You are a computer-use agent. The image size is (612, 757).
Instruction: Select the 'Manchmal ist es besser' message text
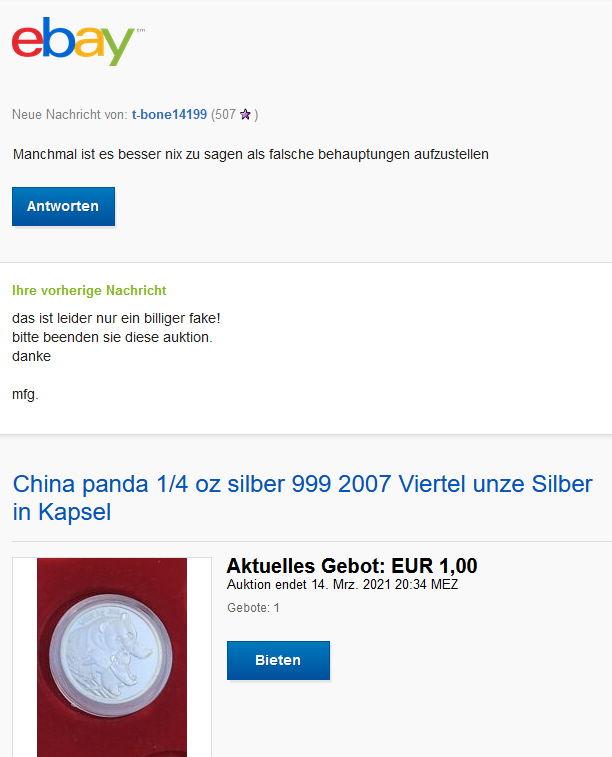pyautogui.click(x=250, y=154)
